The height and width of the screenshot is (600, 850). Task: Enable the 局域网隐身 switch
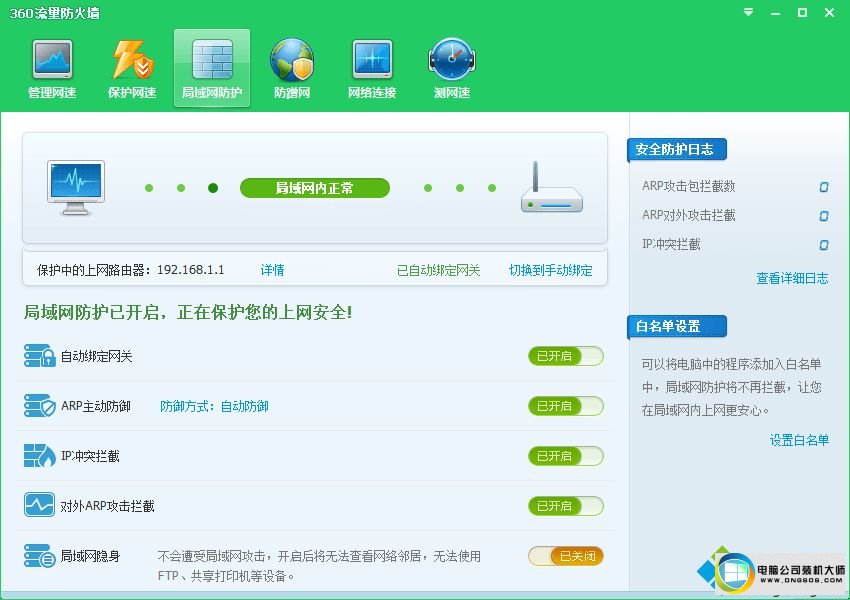coord(565,556)
